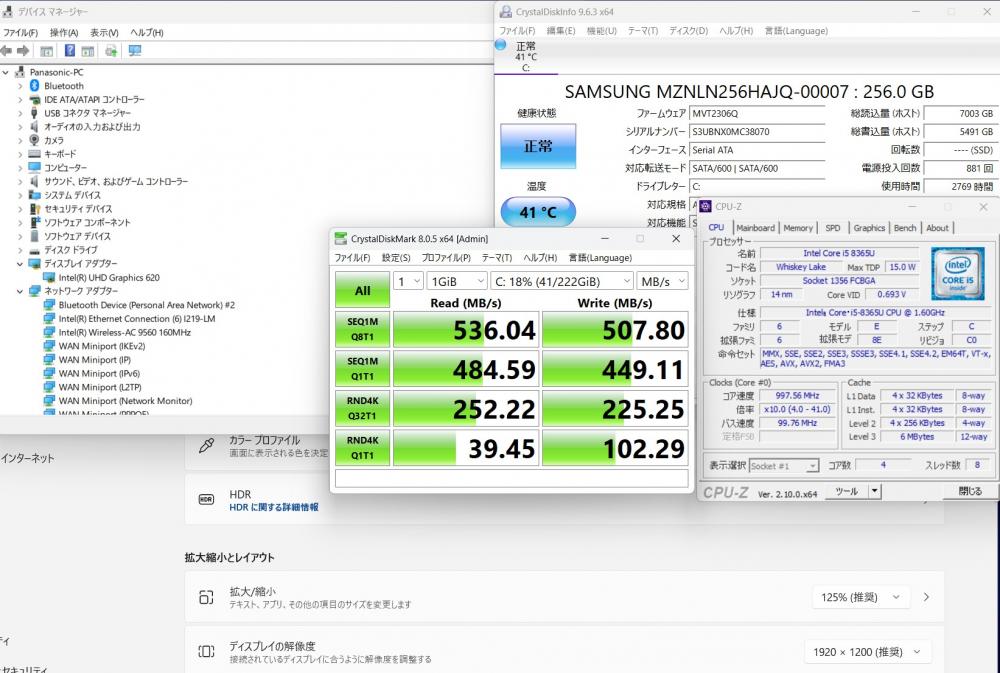The width and height of the screenshot is (1000, 673).
Task: Click the CrystalDiskMark title bar app icon
Action: pyautogui.click(x=341, y=239)
